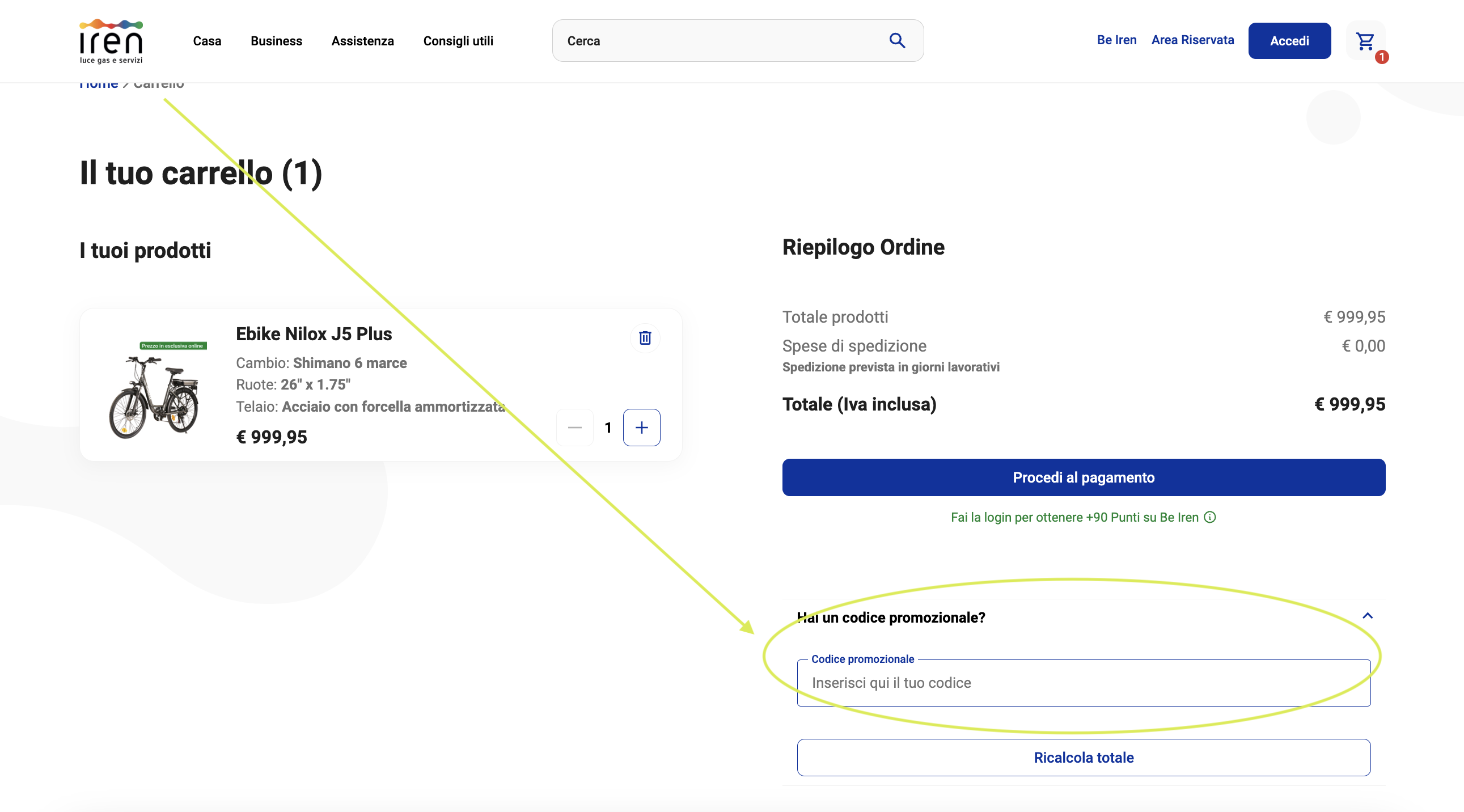Click the info icon next to Be Iren points
This screenshot has height=812, width=1464.
tap(1210, 517)
